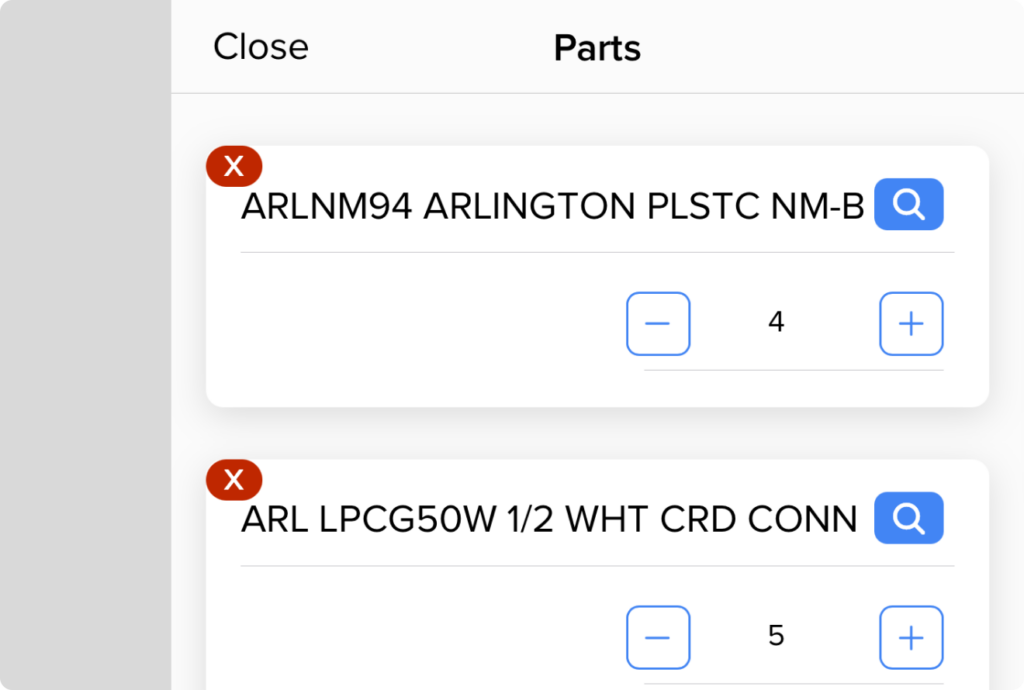Select the quantity value 4
The image size is (1024, 690).
pos(776,323)
